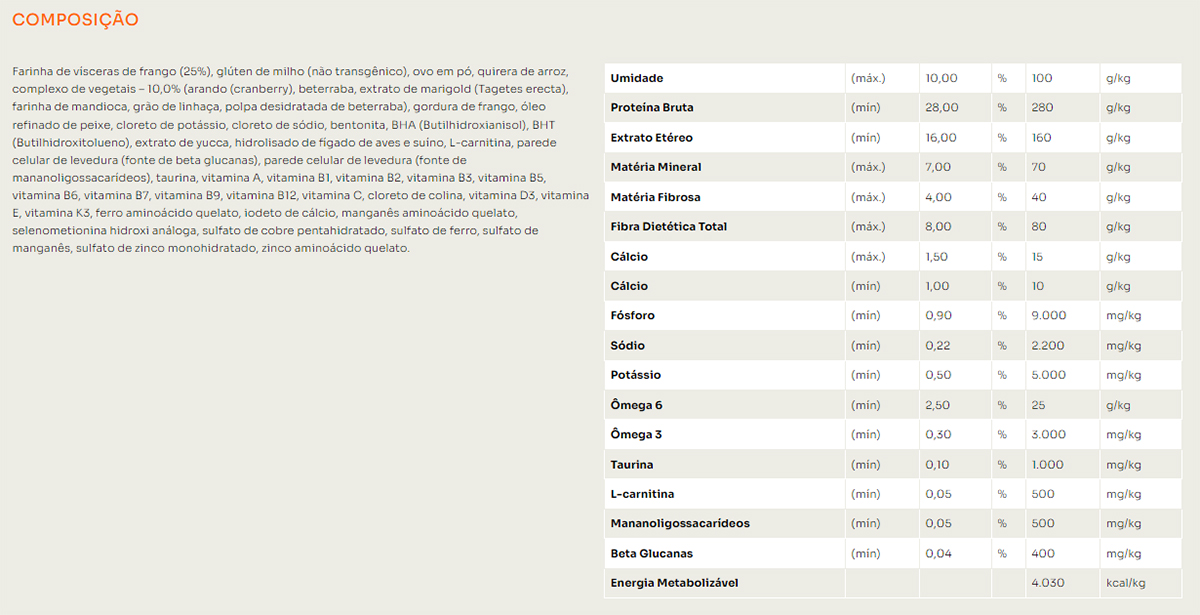Select the Extrato Etéreo table label
This screenshot has height=615, width=1200.
point(651,138)
